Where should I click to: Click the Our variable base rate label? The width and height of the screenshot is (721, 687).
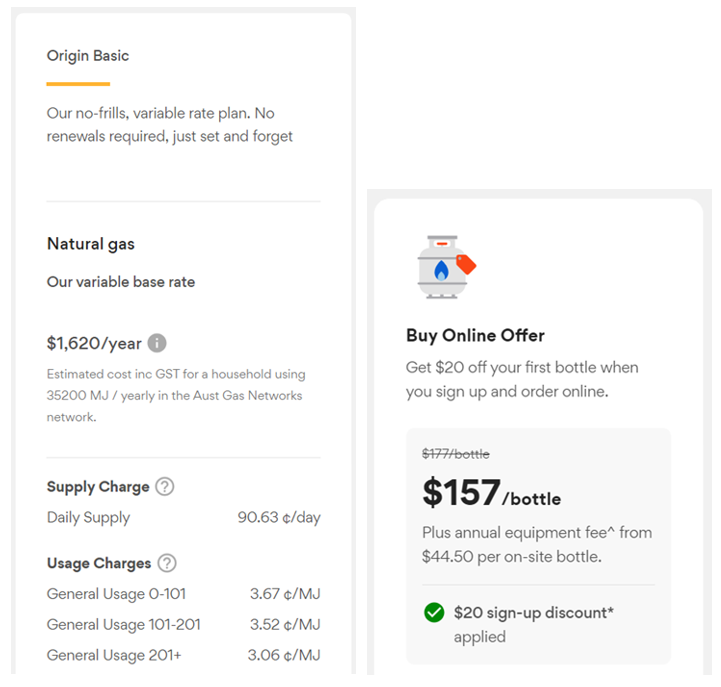[x=121, y=282]
